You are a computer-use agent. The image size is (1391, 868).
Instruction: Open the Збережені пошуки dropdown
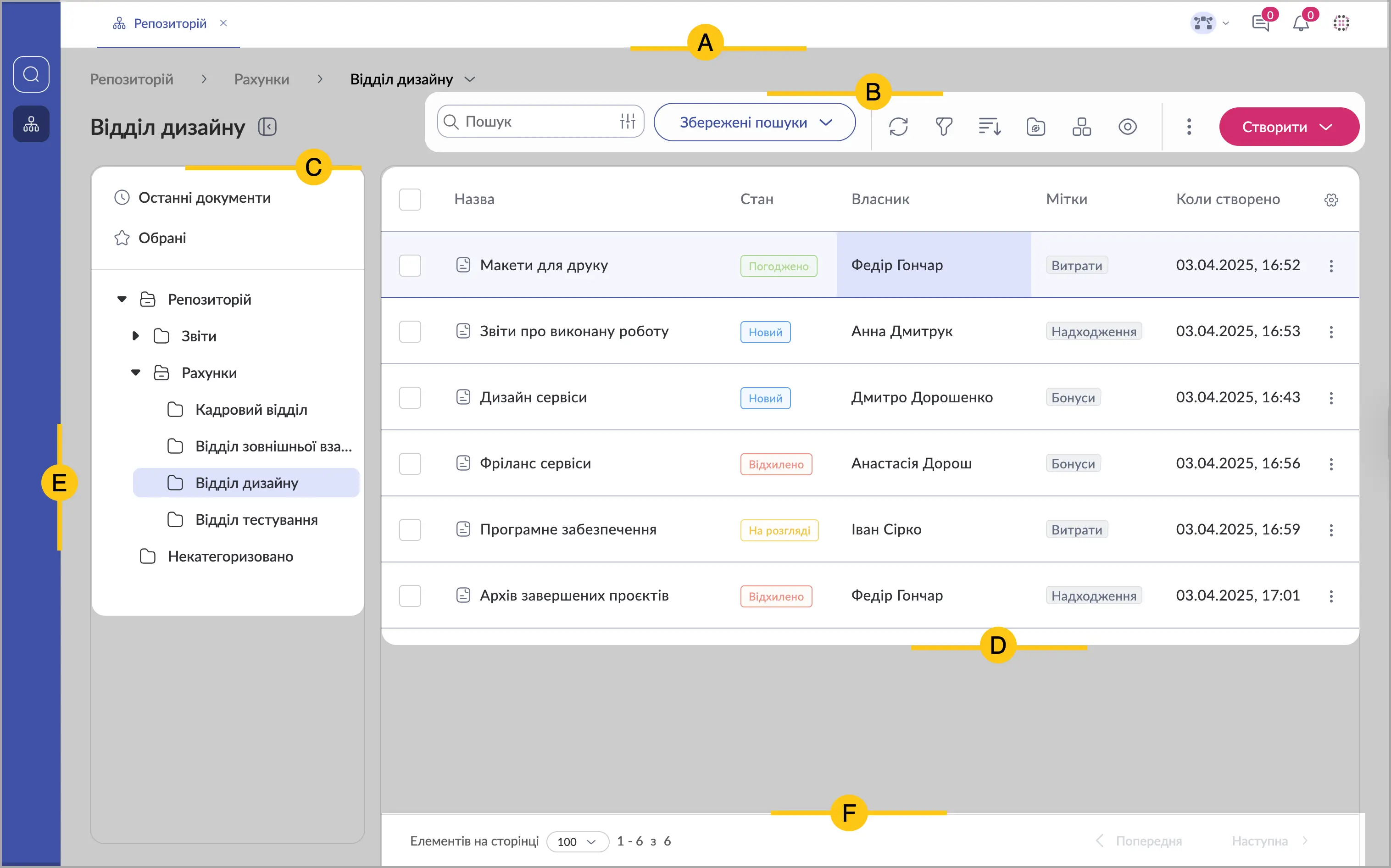click(754, 122)
